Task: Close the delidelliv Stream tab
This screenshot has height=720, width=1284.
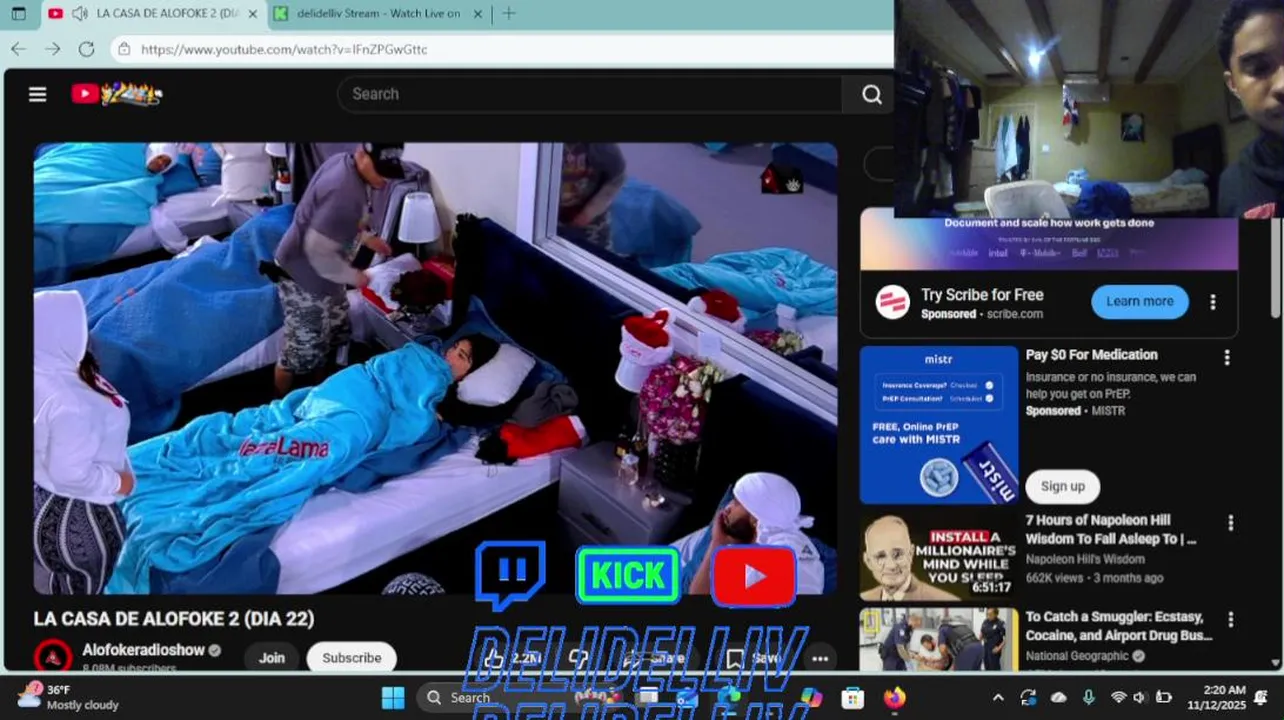Action: [477, 14]
